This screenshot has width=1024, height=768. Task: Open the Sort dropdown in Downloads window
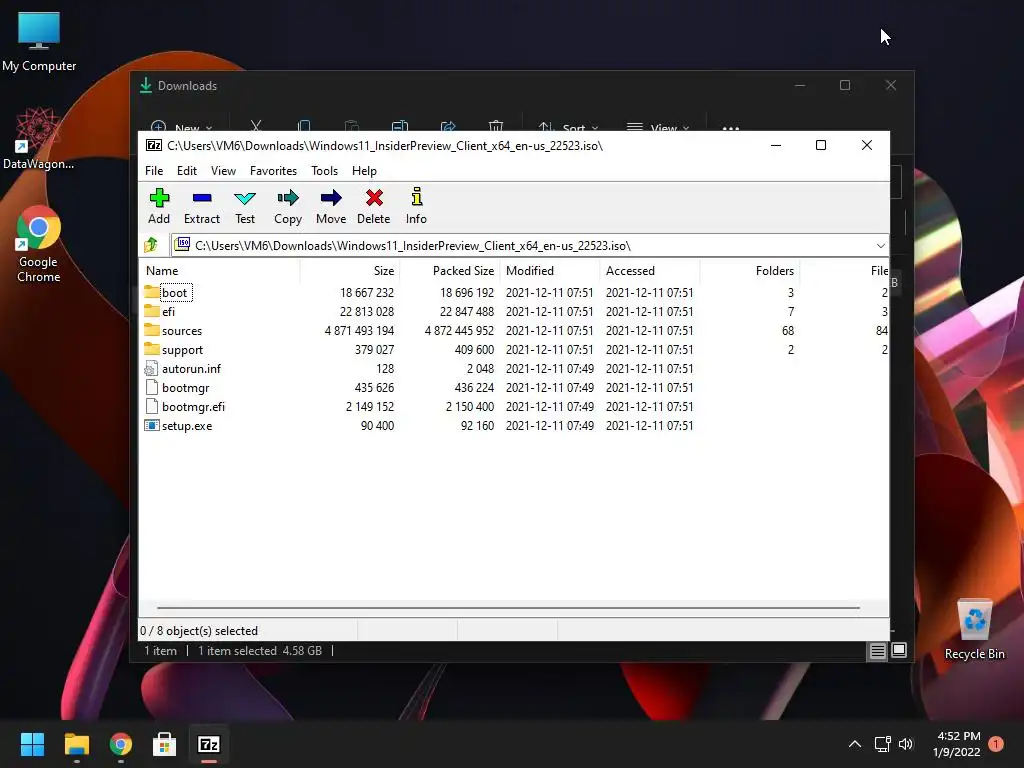point(568,127)
